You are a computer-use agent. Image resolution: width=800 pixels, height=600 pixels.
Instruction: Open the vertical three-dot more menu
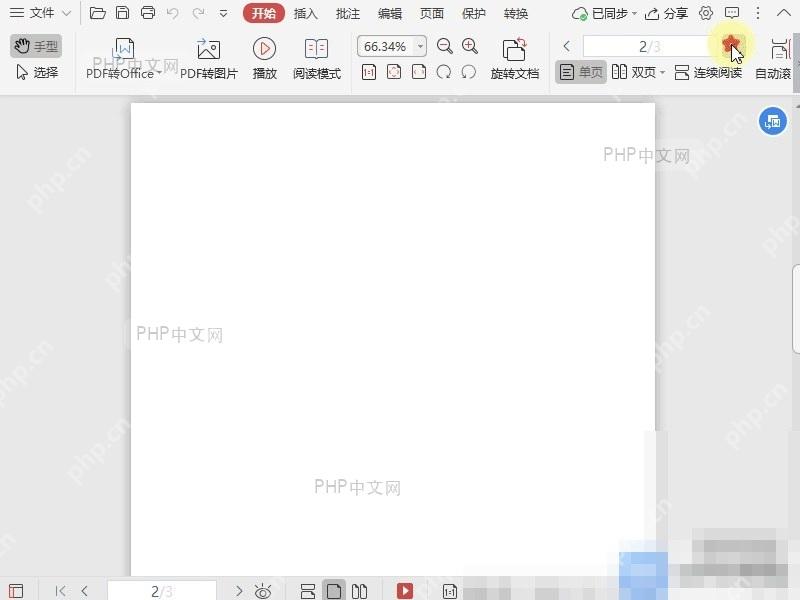758,13
